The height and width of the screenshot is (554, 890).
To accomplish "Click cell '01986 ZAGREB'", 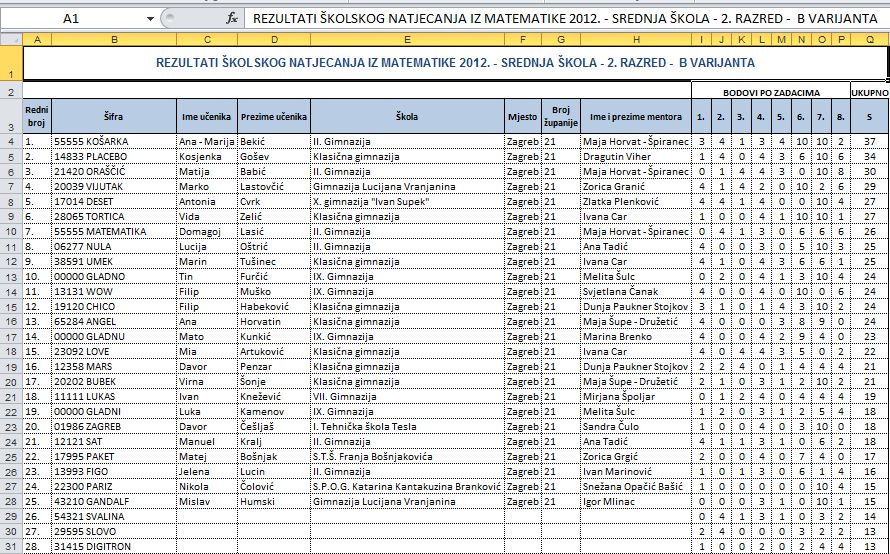I will pyautogui.click(x=114, y=427).
